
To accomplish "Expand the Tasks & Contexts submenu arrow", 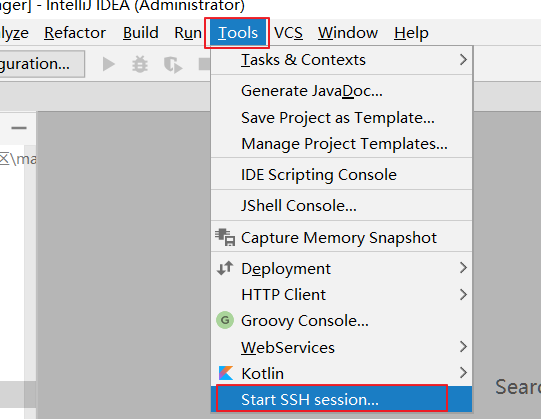I will coord(463,60).
